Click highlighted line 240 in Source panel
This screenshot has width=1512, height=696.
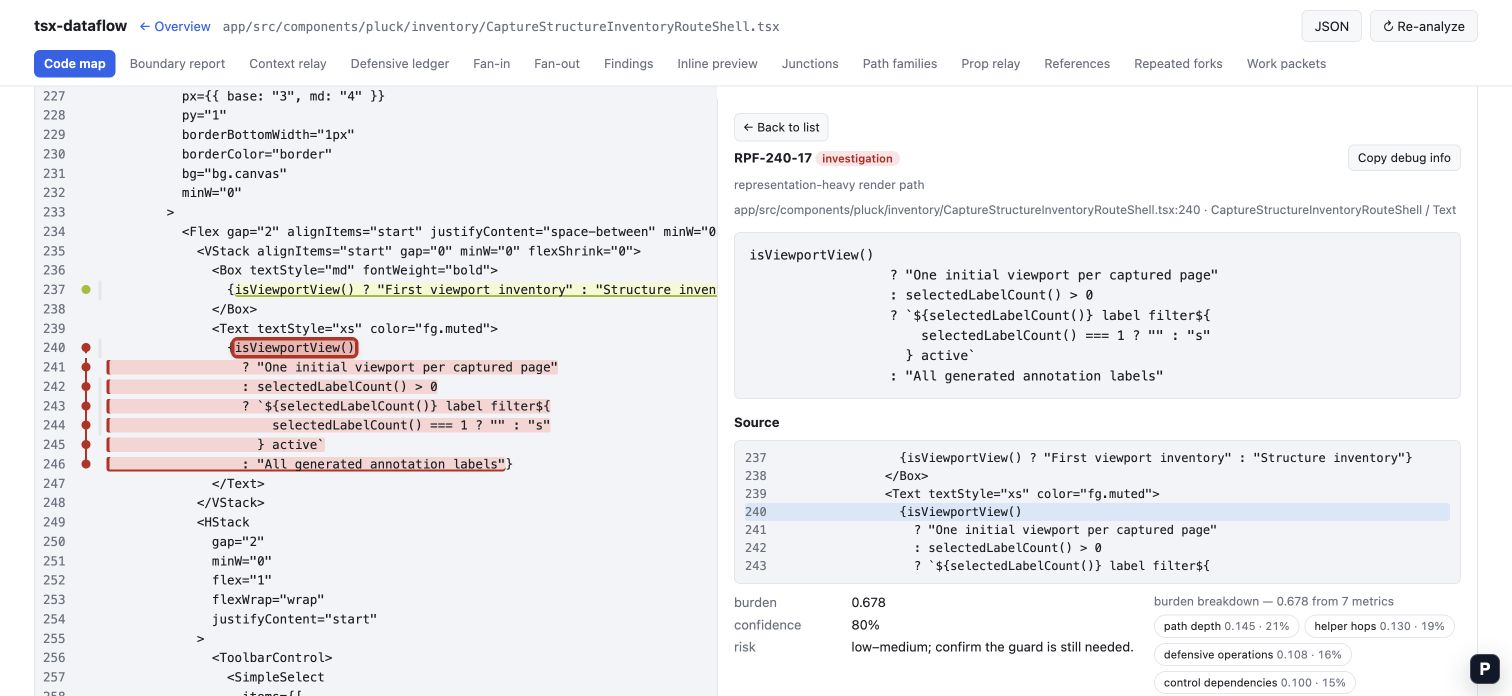point(1097,512)
